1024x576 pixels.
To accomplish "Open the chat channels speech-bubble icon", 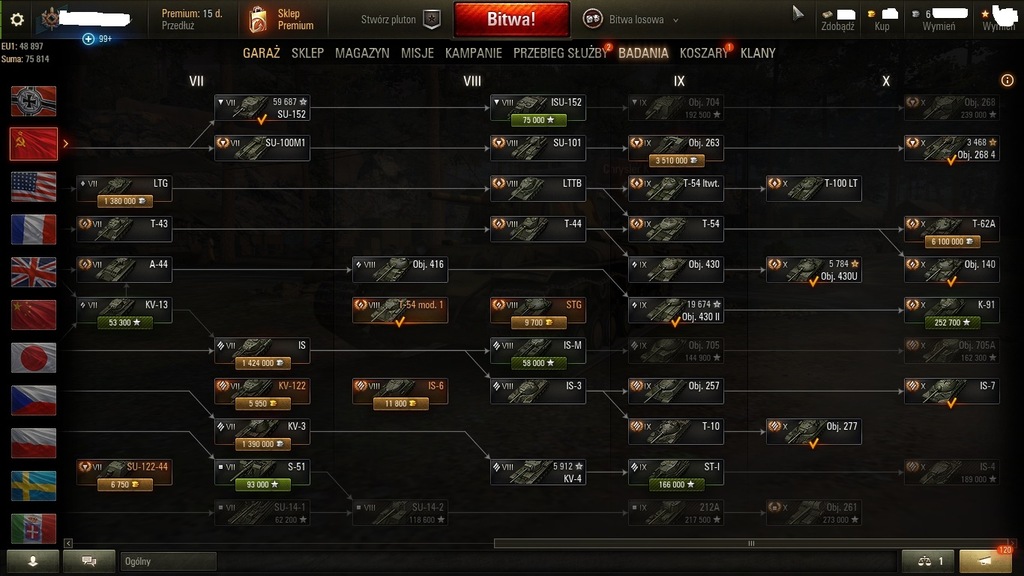I will point(89,561).
